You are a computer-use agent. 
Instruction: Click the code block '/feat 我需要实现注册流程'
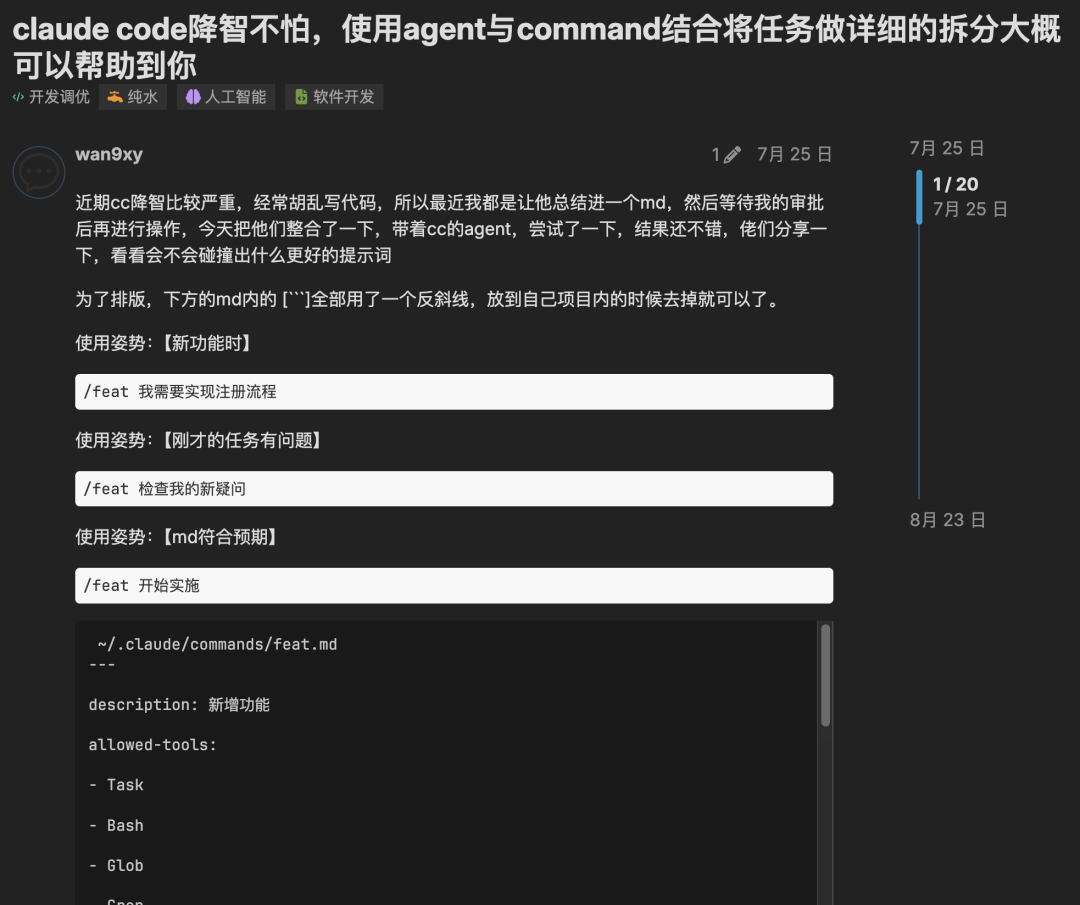point(454,391)
